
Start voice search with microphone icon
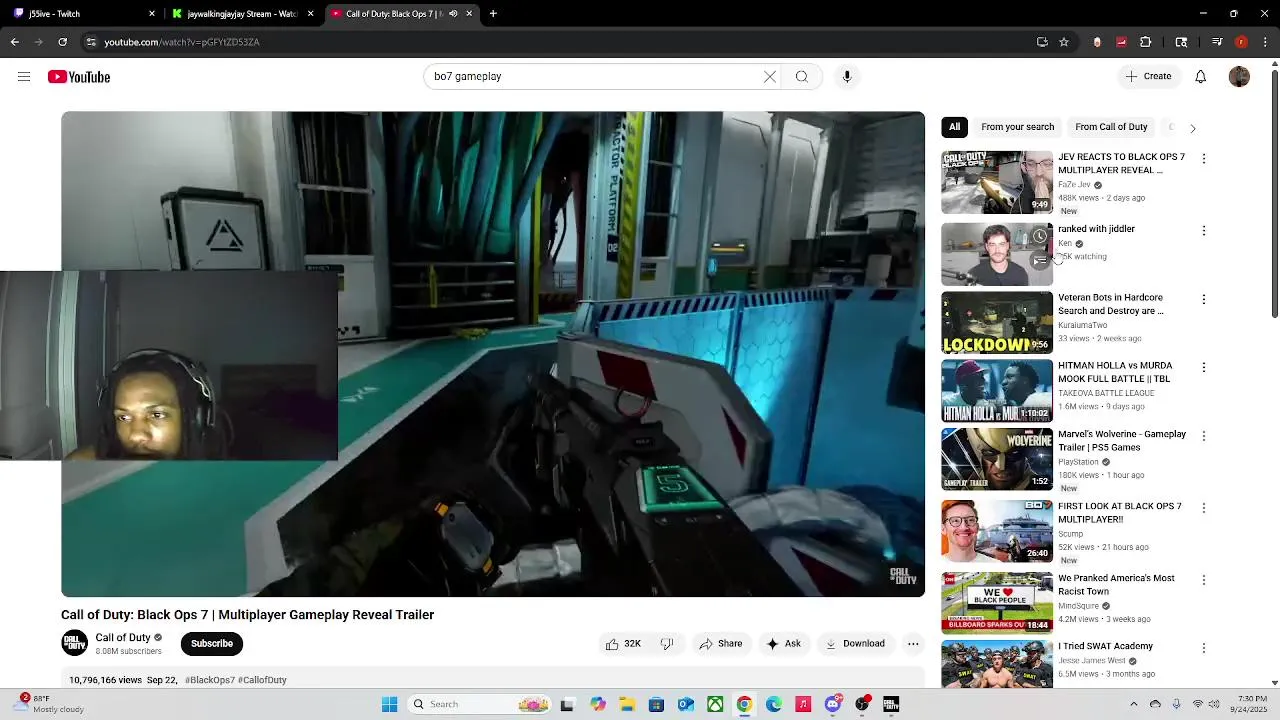847,77
